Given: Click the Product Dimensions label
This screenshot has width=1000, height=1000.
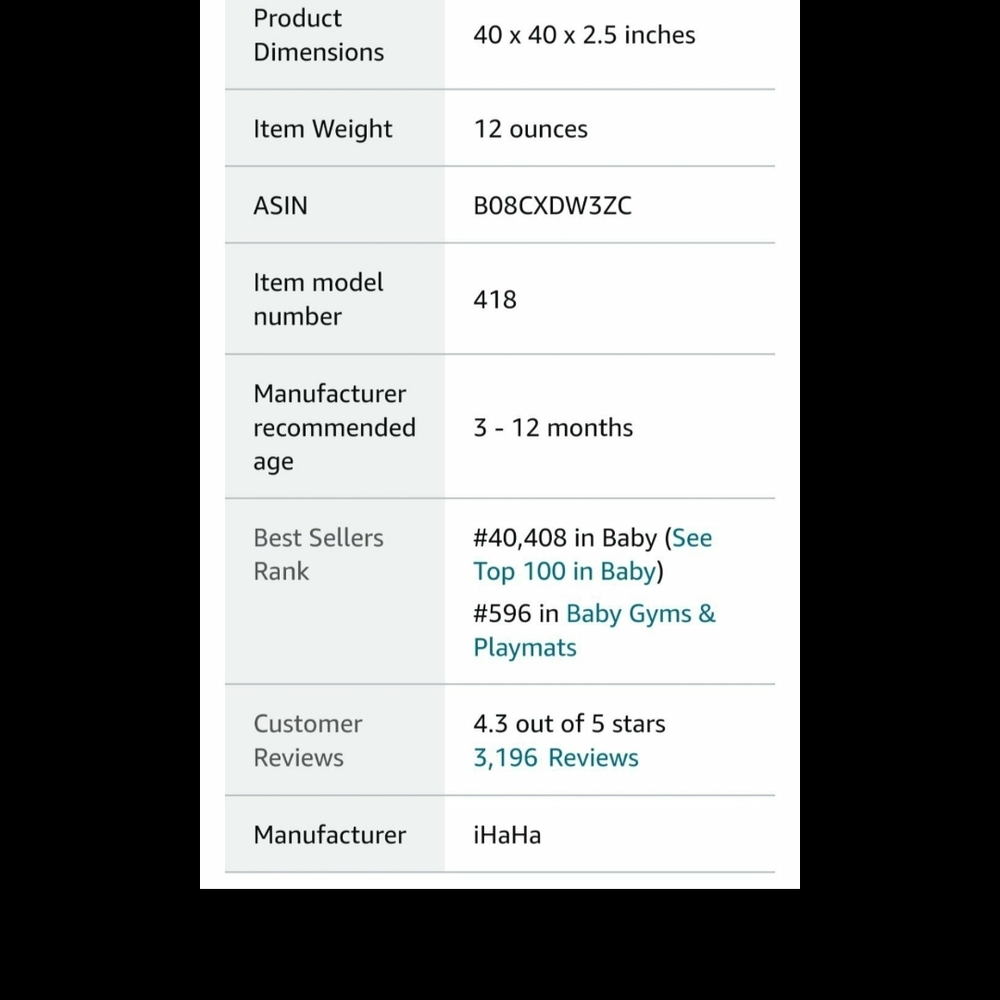Looking at the screenshot, I should (x=318, y=35).
